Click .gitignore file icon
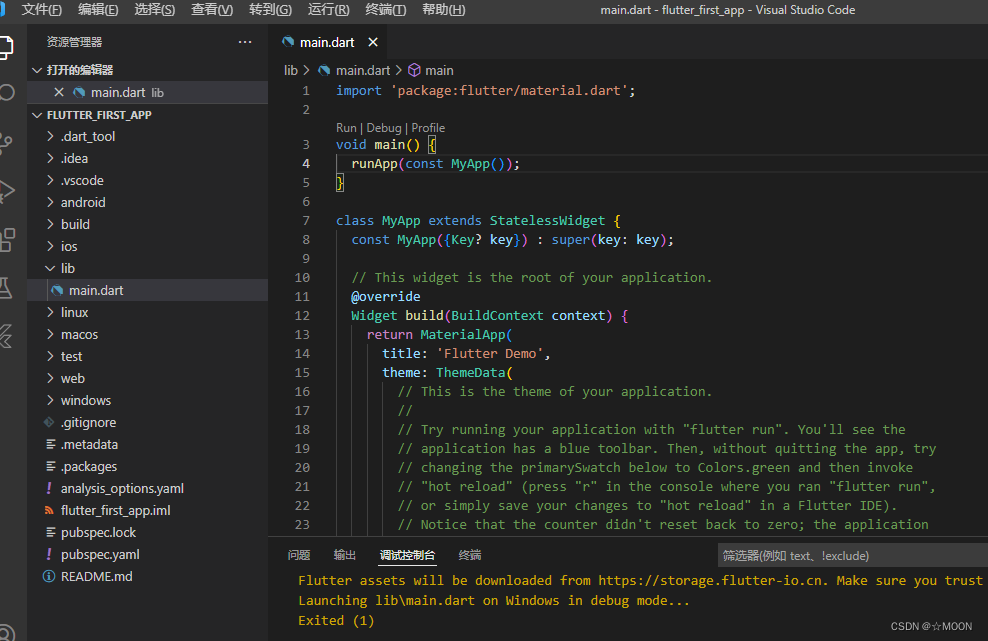 [49, 422]
